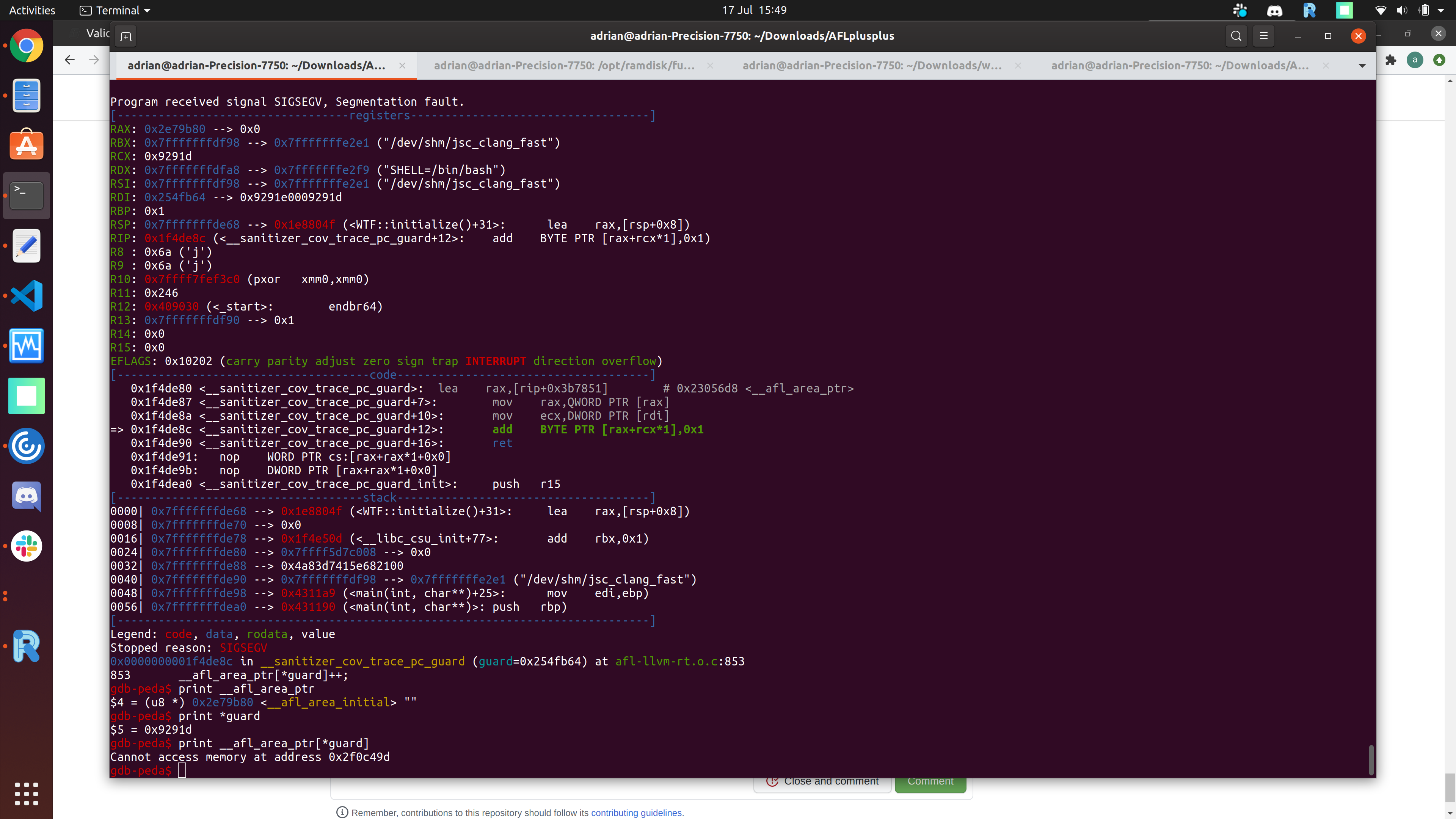Open a new terminal tab with the plus button
The height and width of the screenshot is (819, 1456).
[125, 36]
